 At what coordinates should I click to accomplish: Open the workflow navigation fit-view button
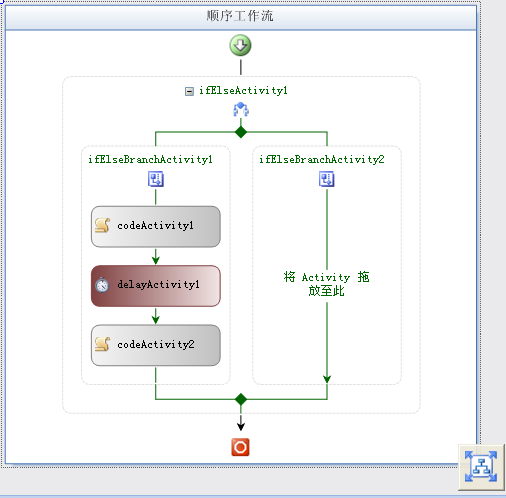[481, 467]
